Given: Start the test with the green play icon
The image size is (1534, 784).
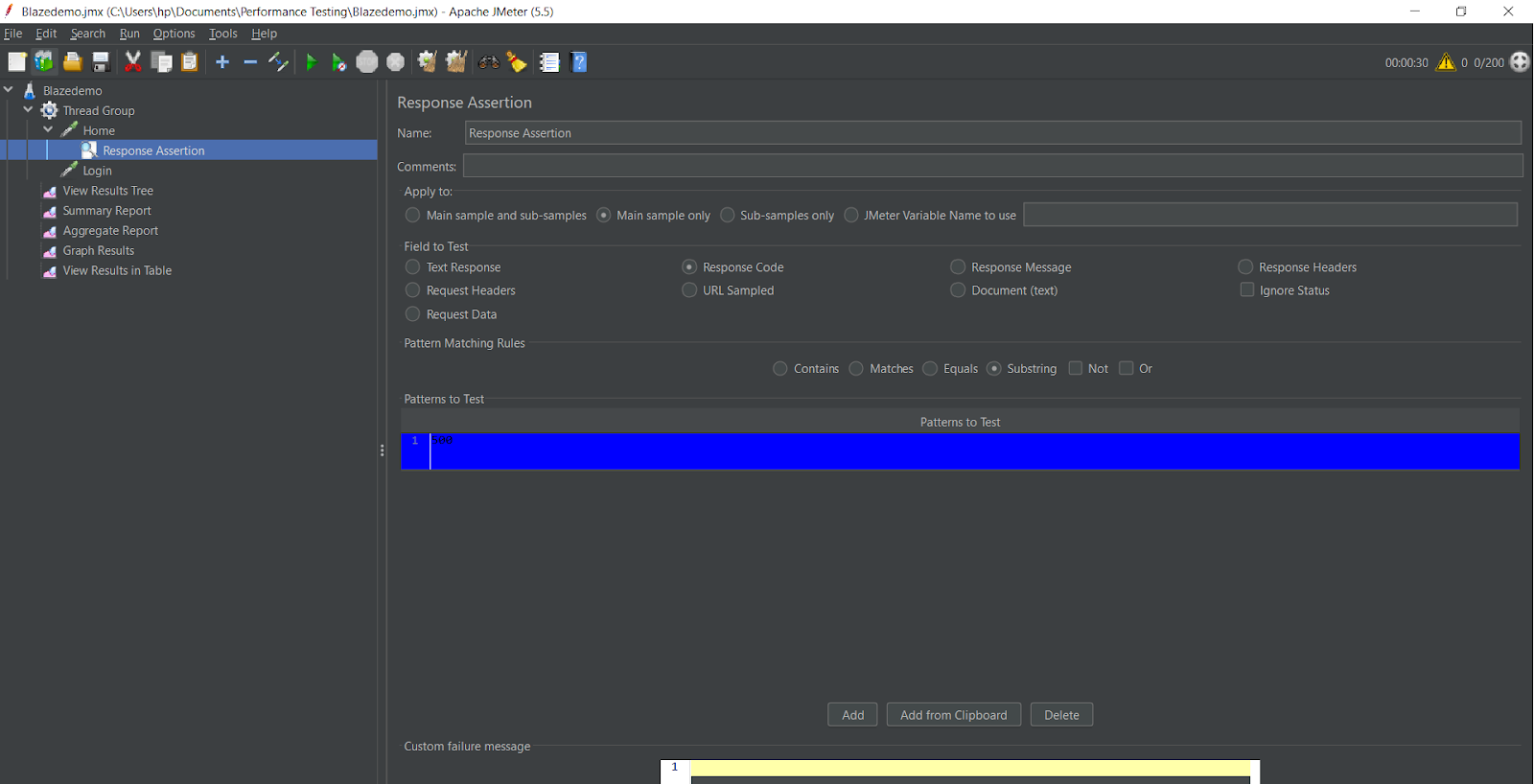Looking at the screenshot, I should point(311,62).
